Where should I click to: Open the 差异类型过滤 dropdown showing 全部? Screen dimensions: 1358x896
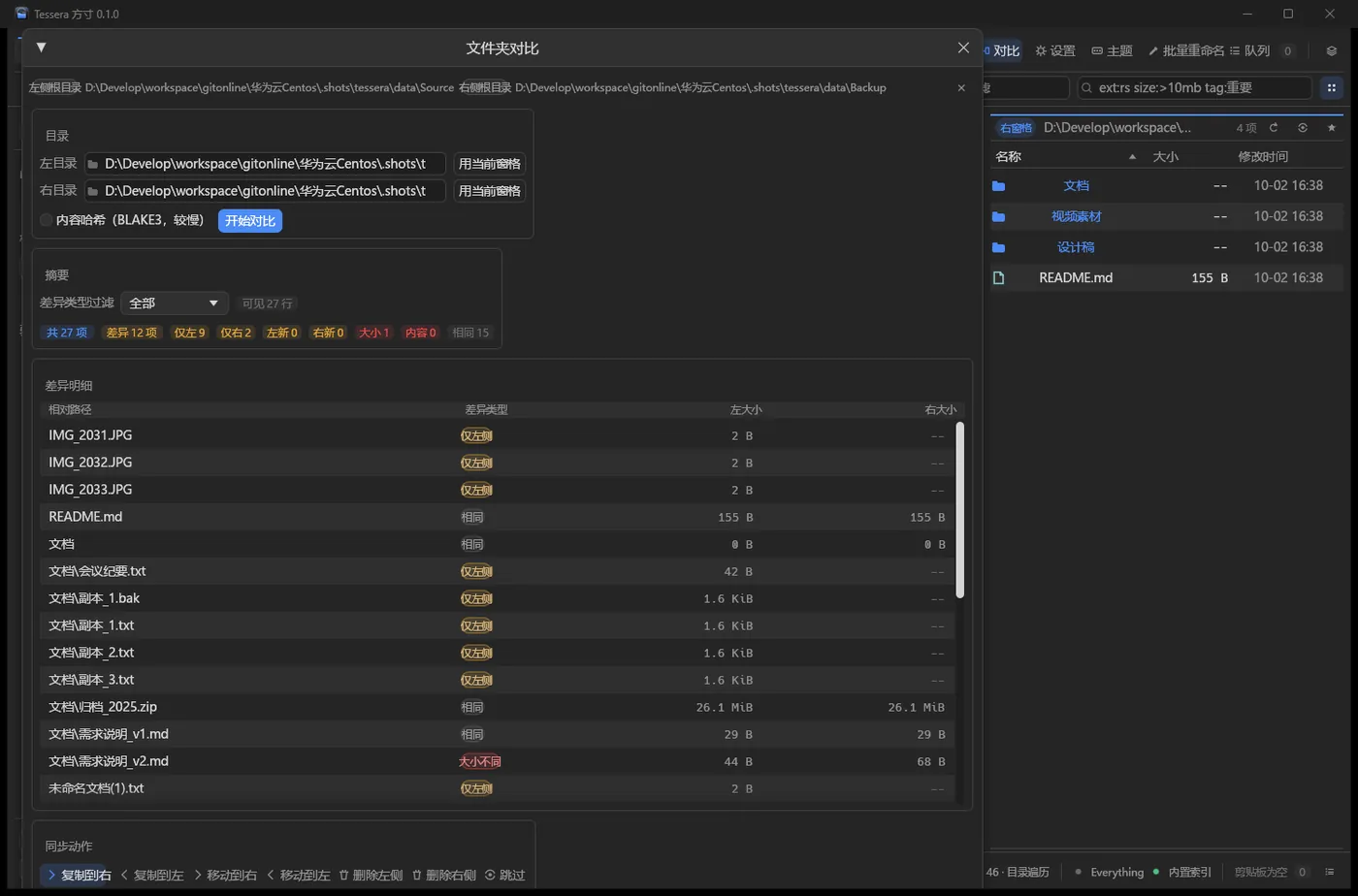175,304
